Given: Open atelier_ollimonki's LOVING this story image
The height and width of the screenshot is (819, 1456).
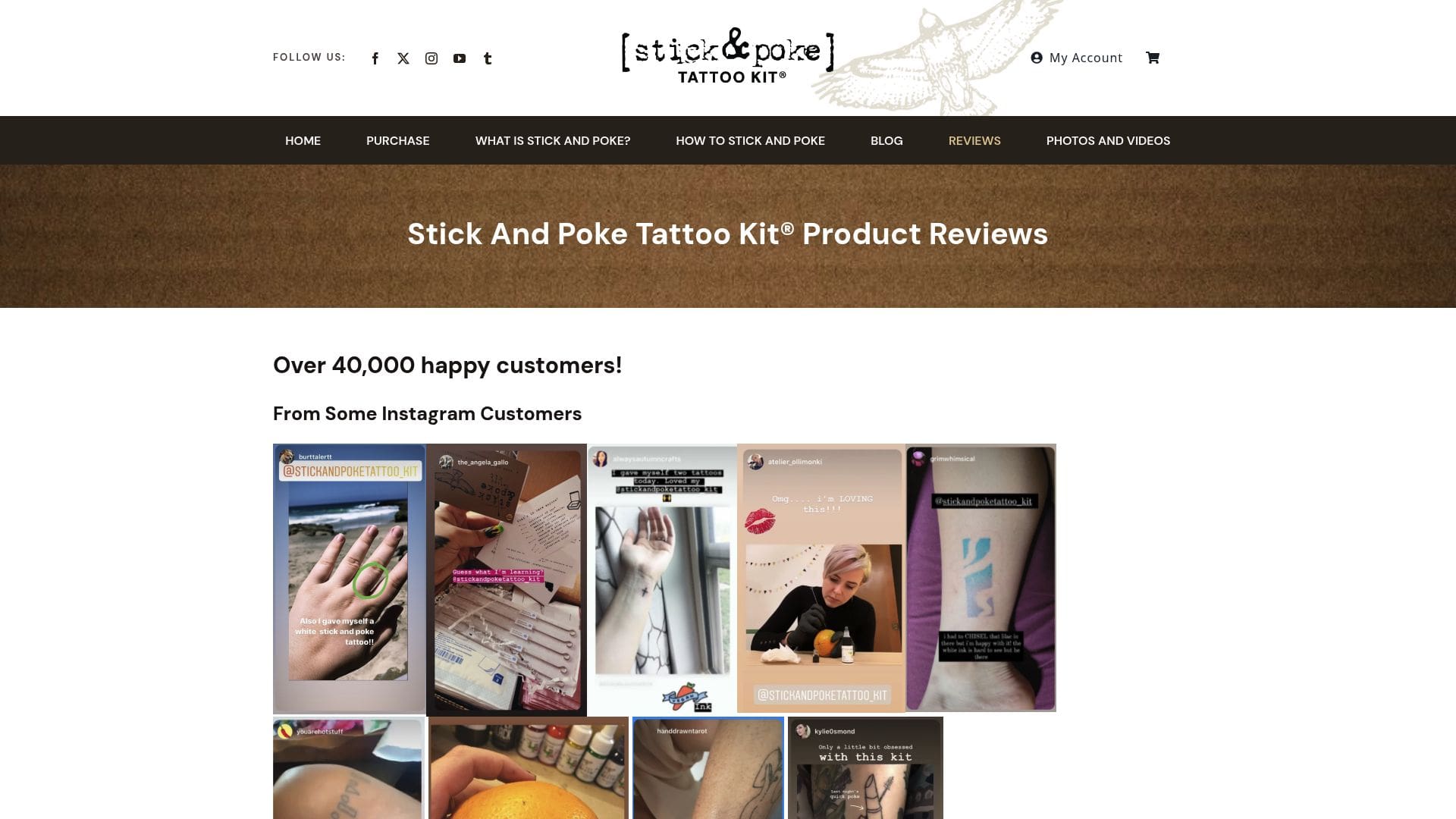Looking at the screenshot, I should pyautogui.click(x=821, y=578).
